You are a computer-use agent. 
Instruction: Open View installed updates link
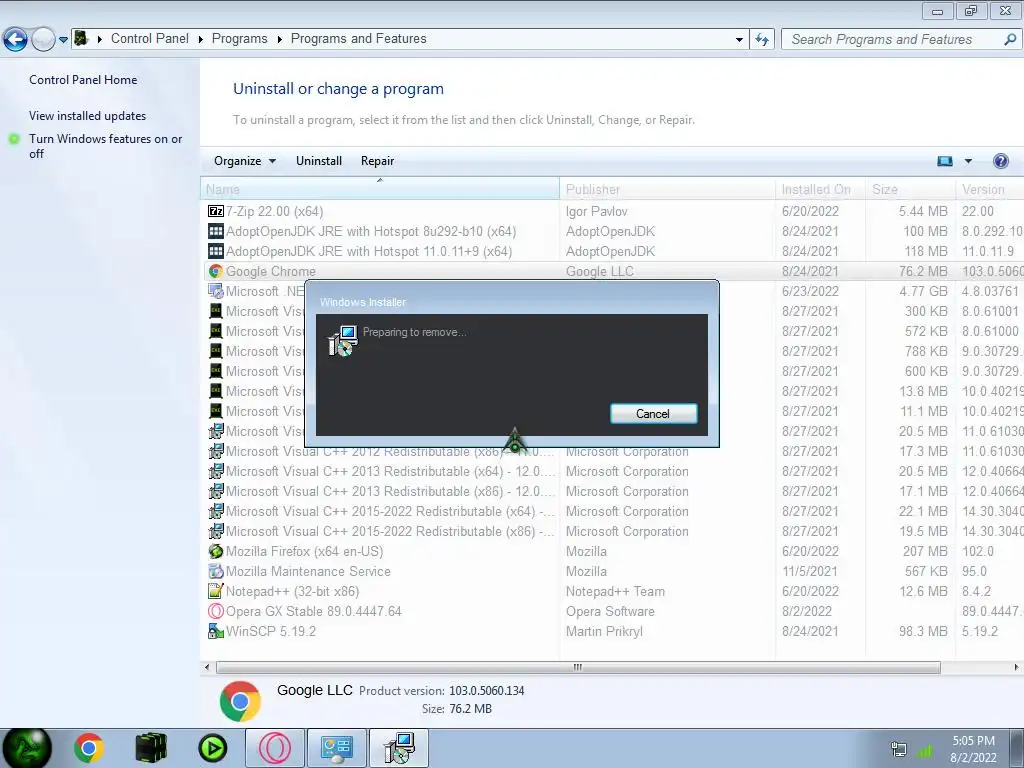pos(88,116)
